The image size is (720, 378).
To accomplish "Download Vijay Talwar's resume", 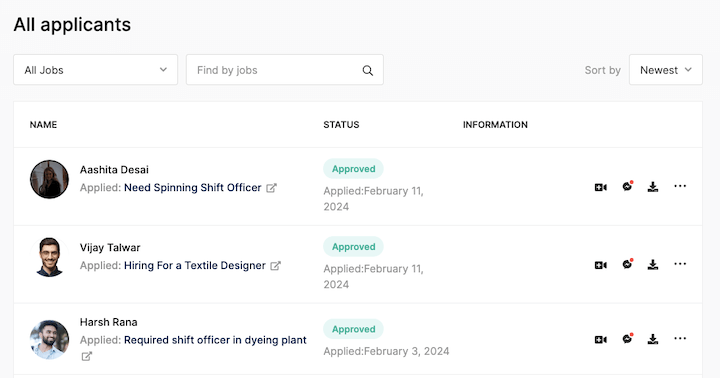I will [x=653, y=265].
